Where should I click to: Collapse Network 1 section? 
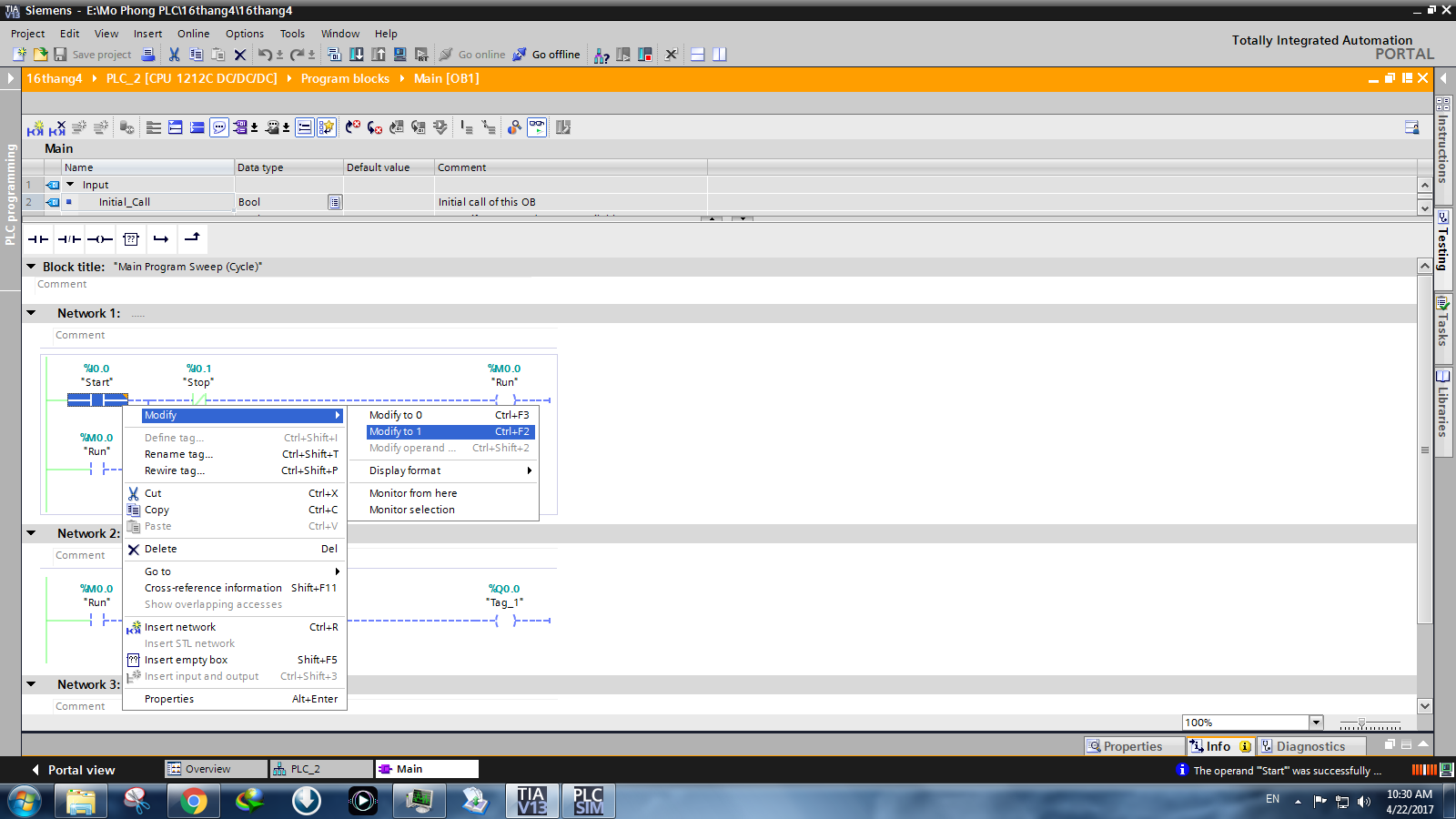[31, 313]
